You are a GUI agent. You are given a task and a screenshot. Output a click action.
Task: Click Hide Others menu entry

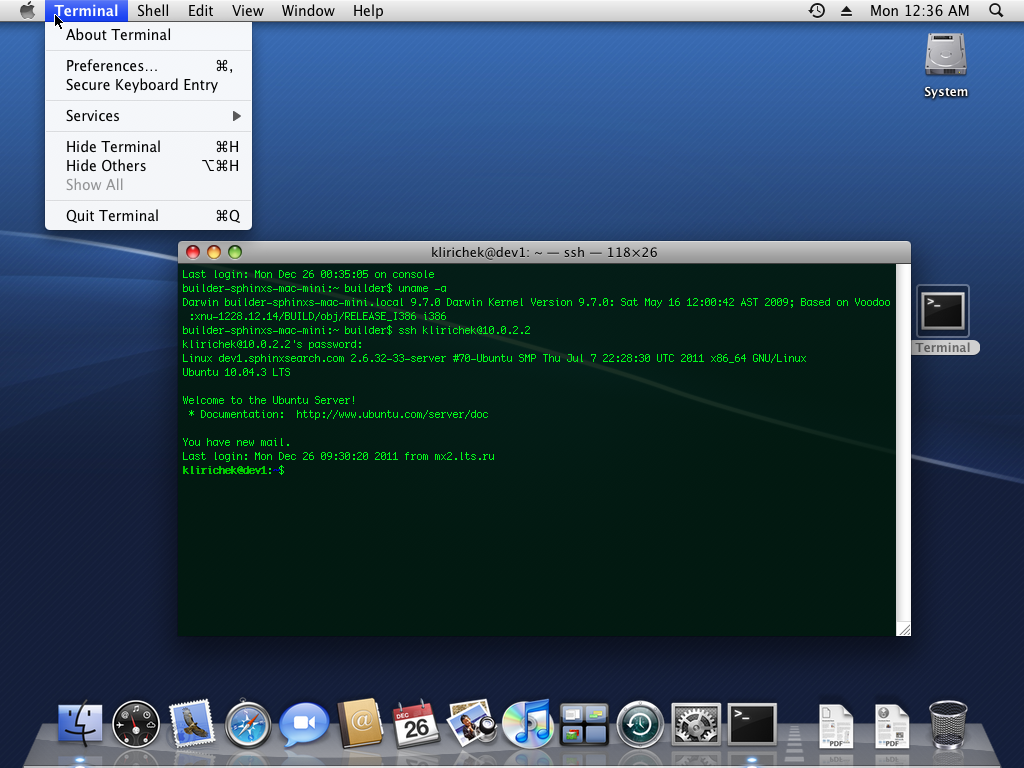(106, 166)
